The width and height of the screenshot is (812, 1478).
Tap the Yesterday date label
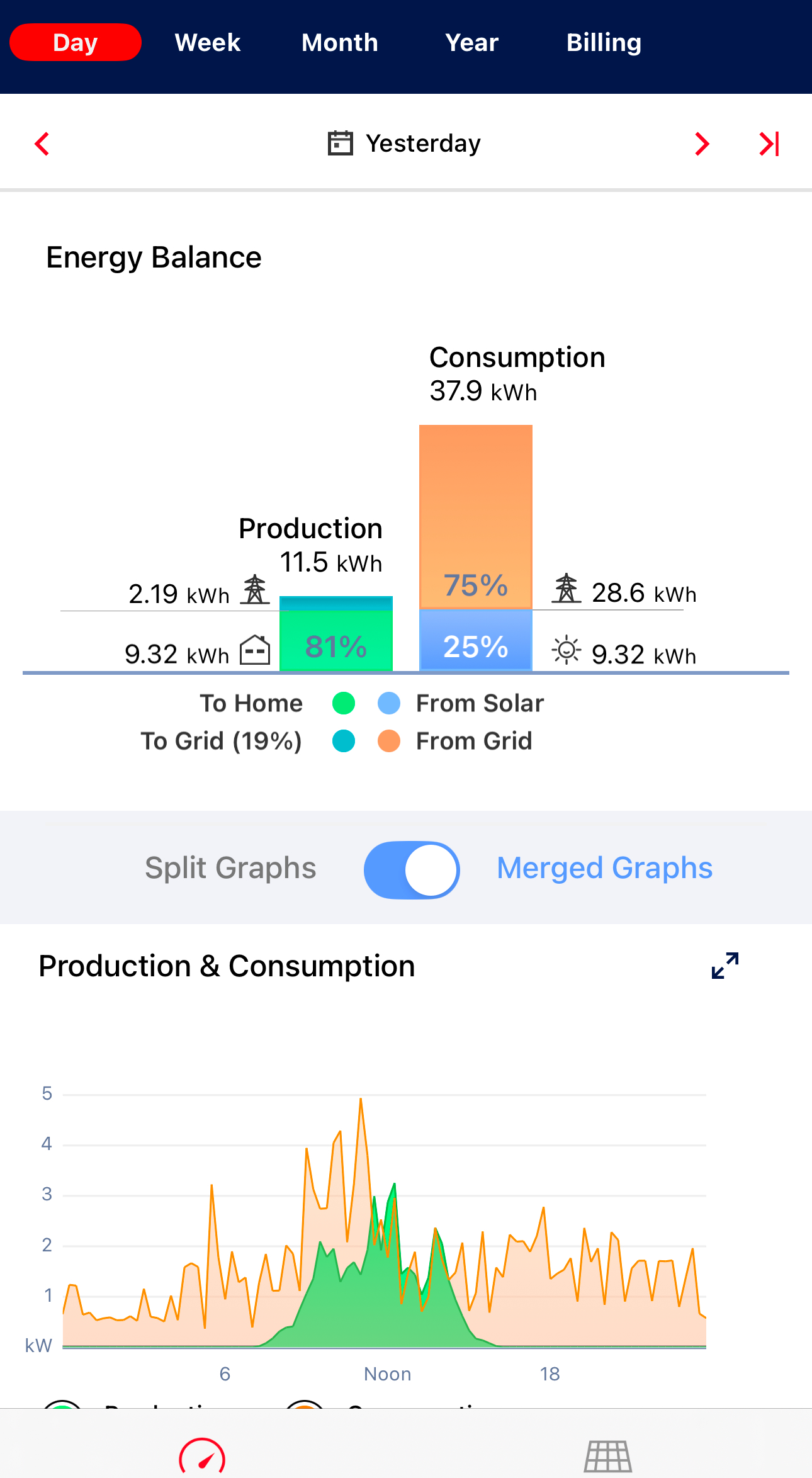coord(423,144)
